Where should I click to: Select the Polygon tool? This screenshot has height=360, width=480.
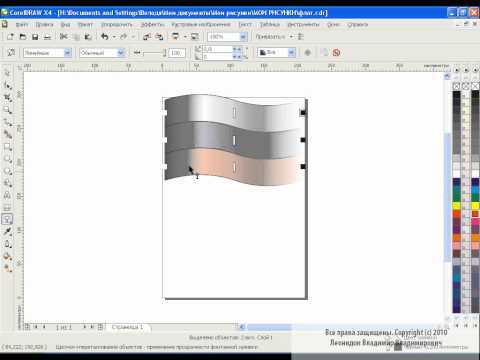7,171
